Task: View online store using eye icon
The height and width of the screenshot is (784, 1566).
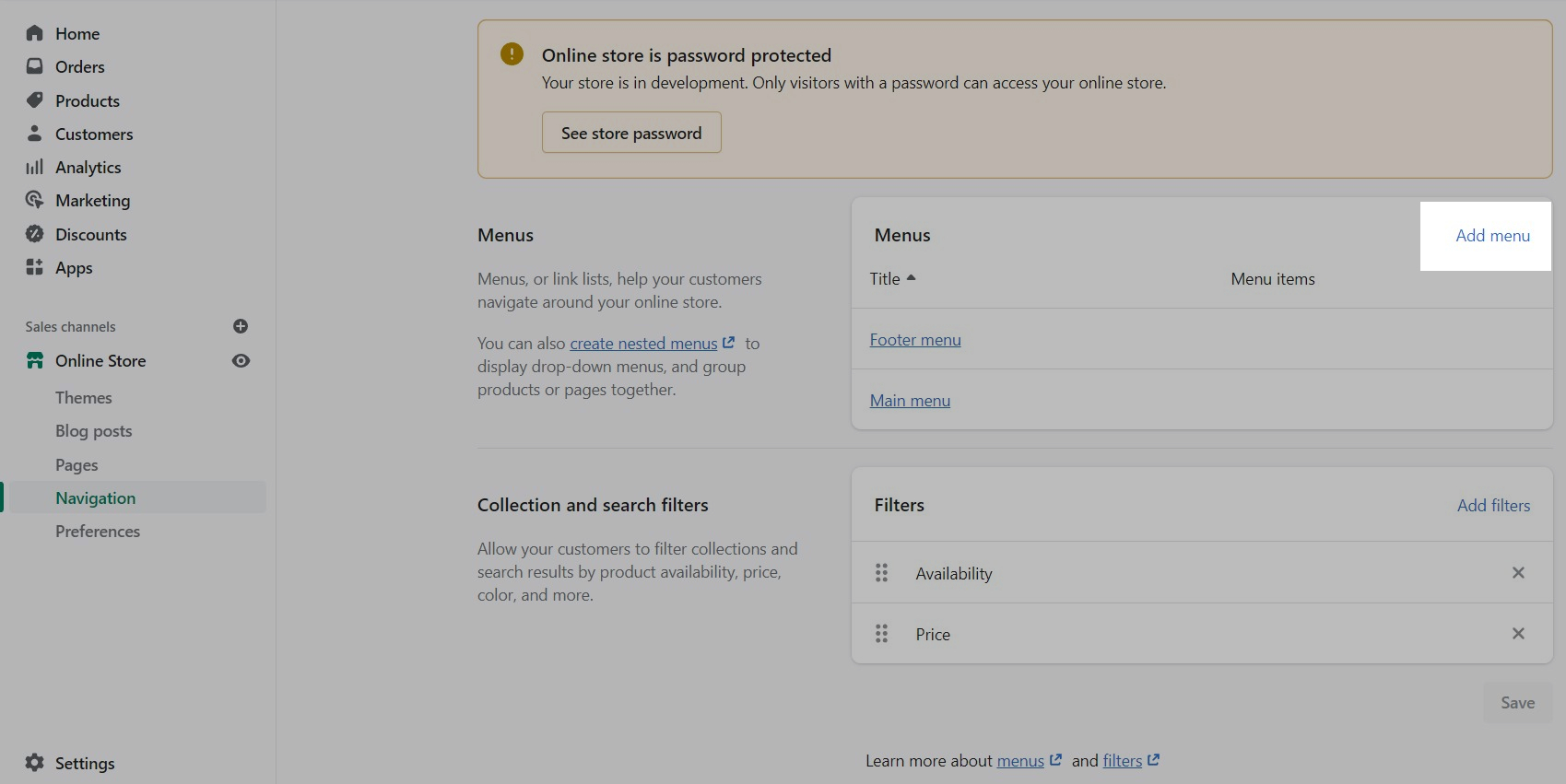Action: 241,361
